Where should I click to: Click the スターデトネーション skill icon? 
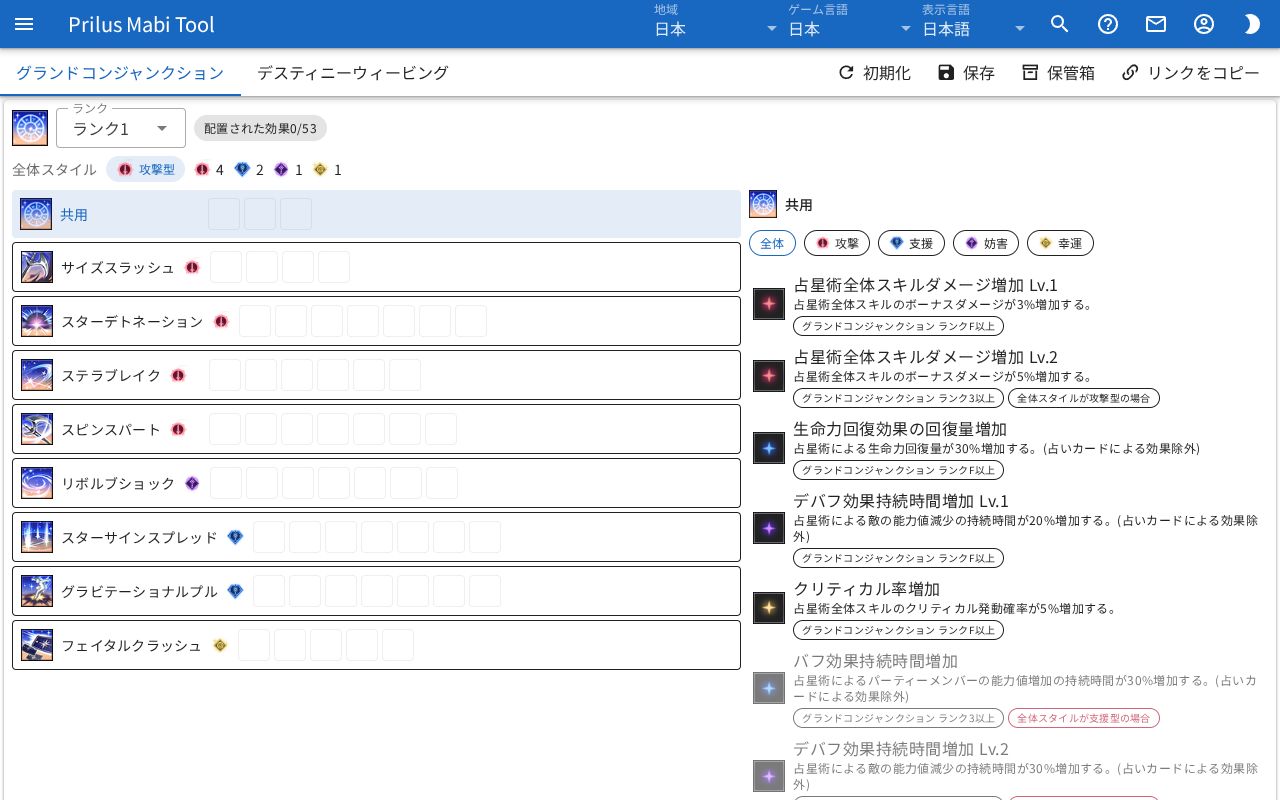click(x=37, y=321)
